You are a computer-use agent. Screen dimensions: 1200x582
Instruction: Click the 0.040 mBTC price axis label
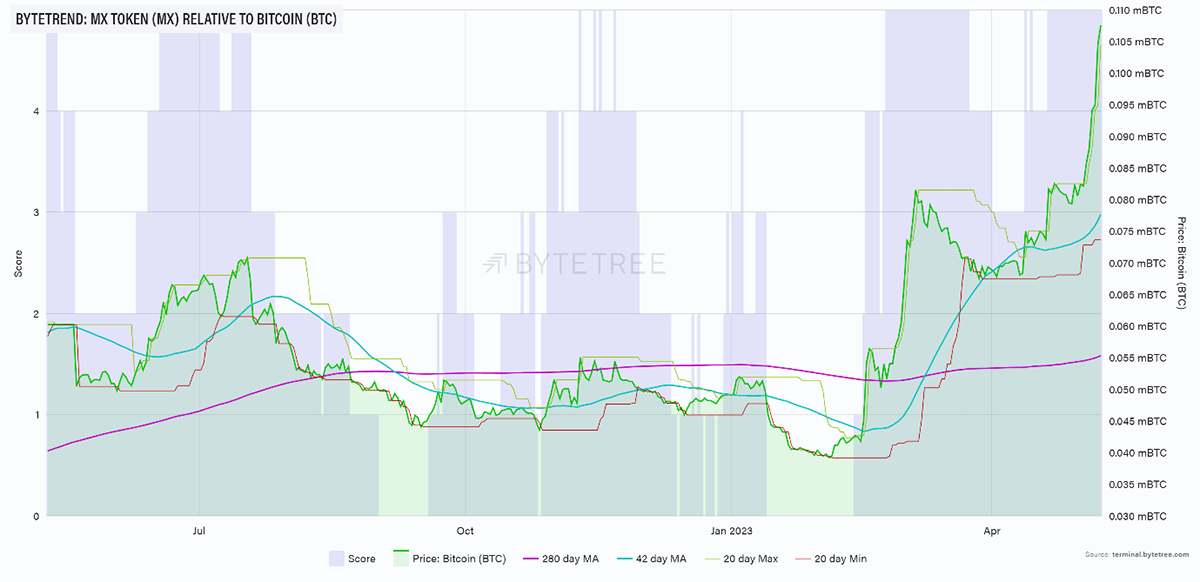[x=1135, y=453]
